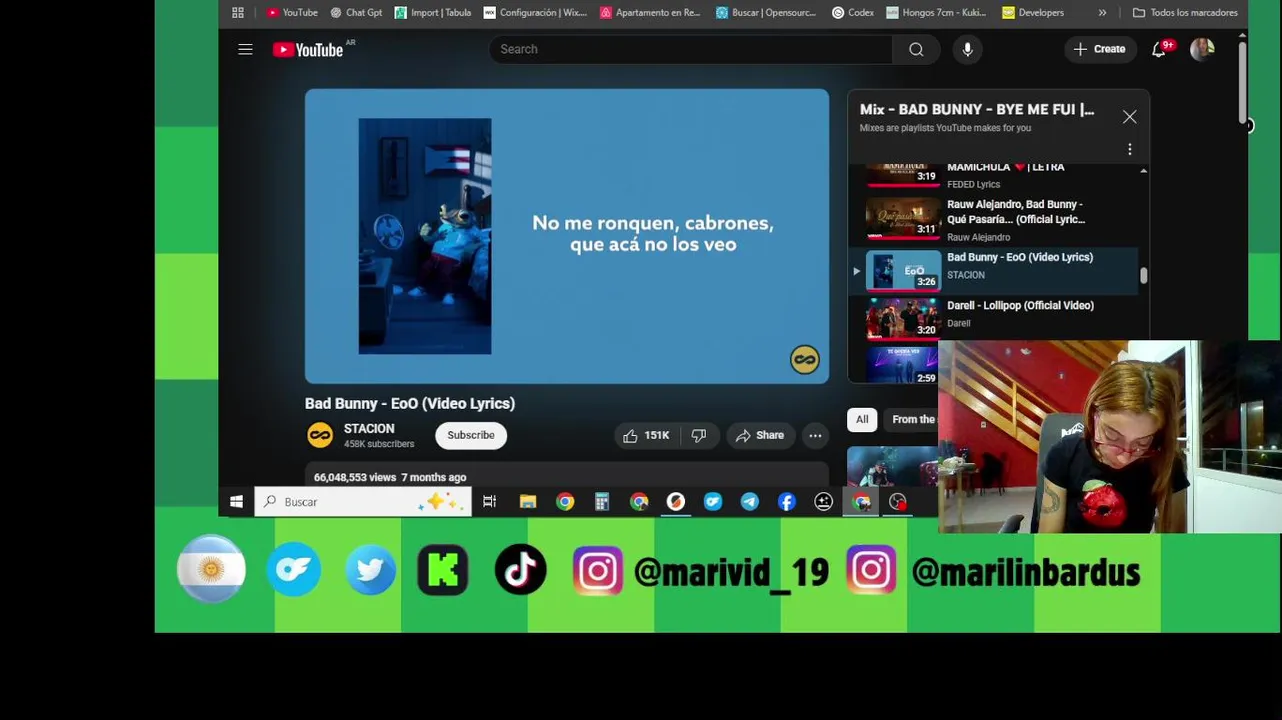Play Darell - Lollipop (Official Video) item
Screen dimensions: 1282x720
point(995,318)
